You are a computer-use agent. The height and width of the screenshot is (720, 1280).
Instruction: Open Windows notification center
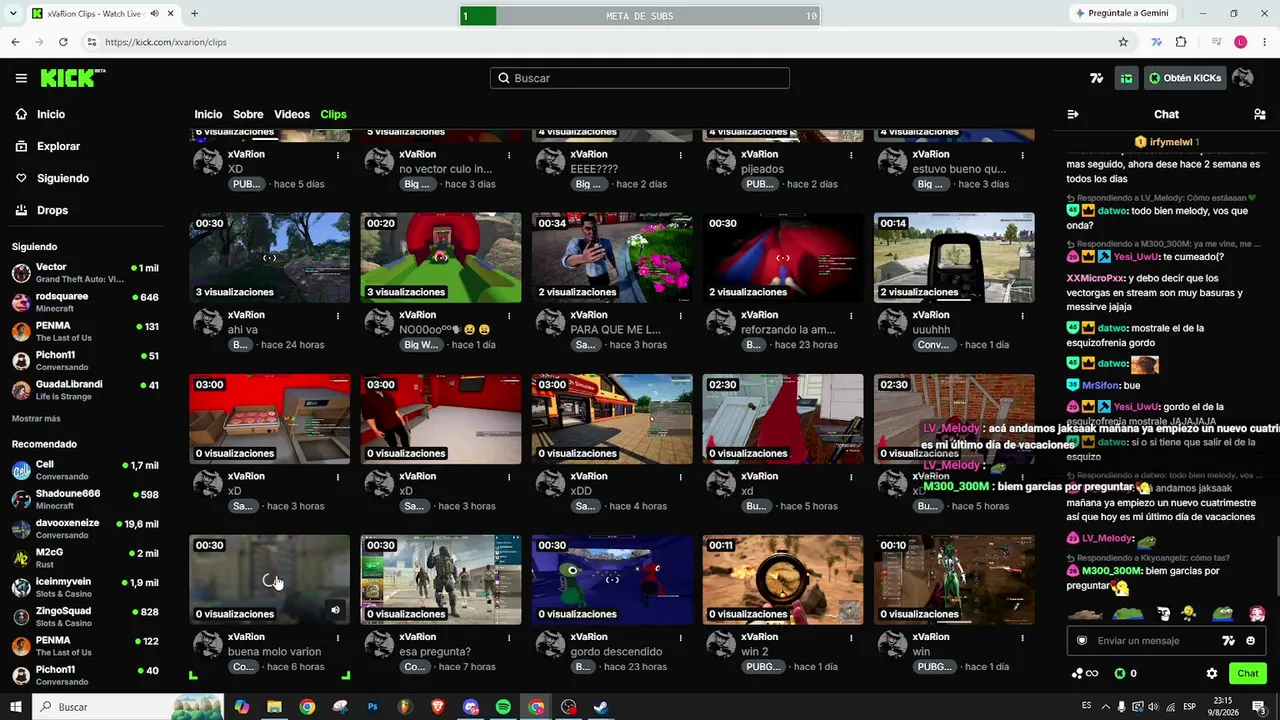pyautogui.click(x=1259, y=707)
